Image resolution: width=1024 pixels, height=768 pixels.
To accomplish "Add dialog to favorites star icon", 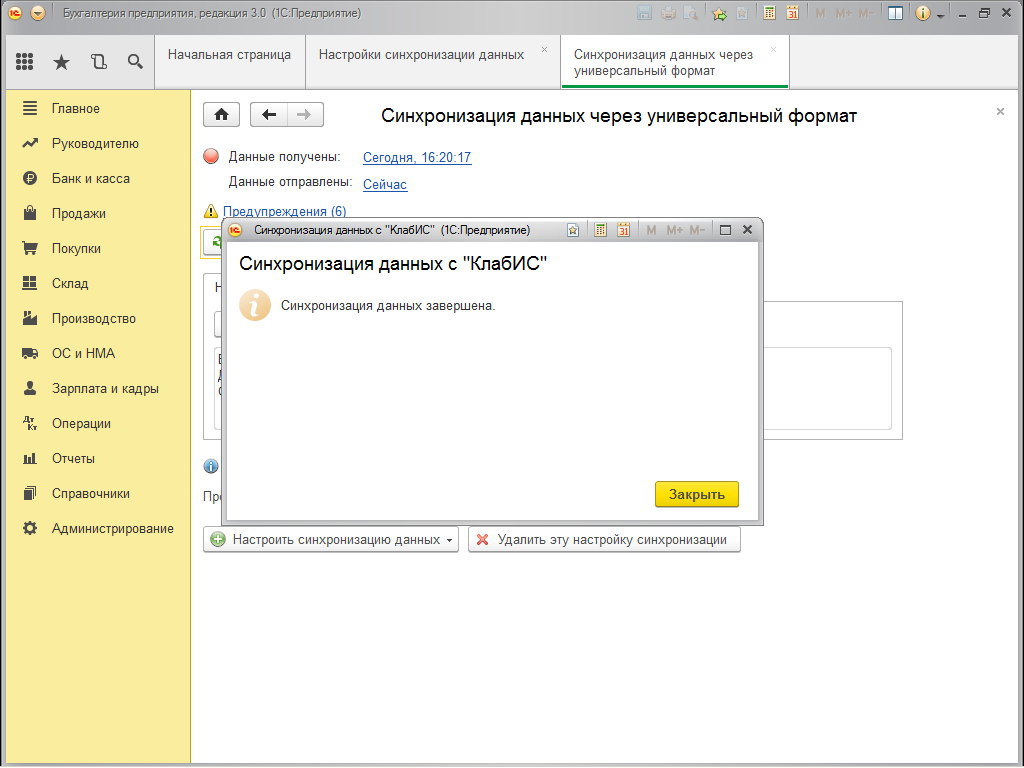I will 573,230.
